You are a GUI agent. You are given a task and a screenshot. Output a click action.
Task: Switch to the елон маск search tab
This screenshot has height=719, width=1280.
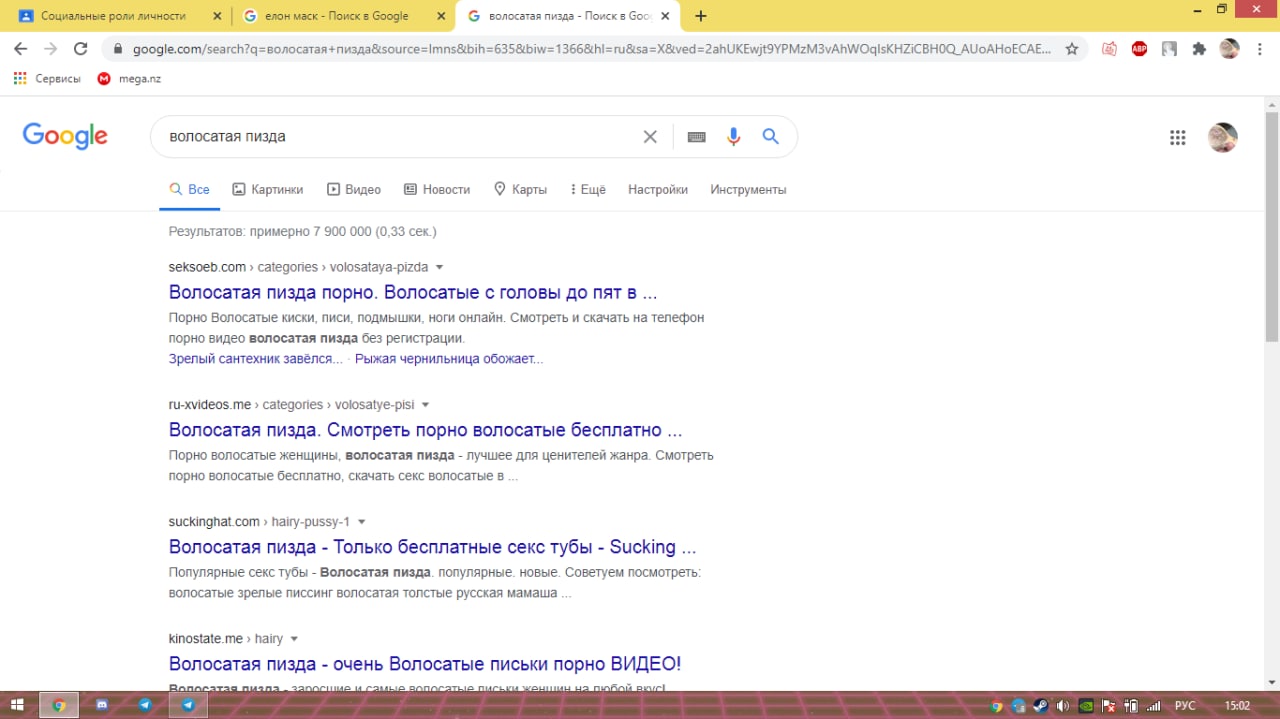click(337, 16)
